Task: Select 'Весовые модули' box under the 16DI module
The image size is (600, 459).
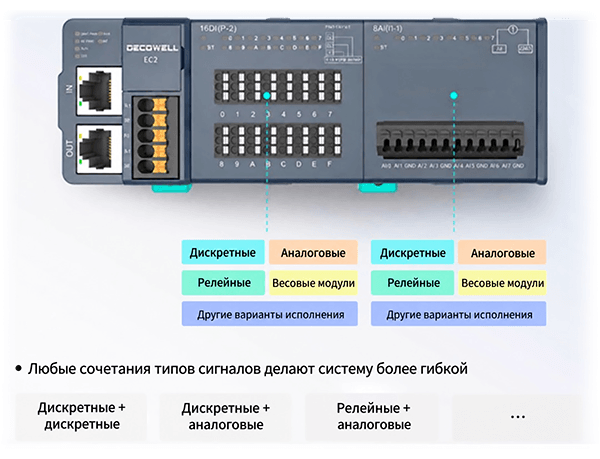Action: click(x=313, y=283)
